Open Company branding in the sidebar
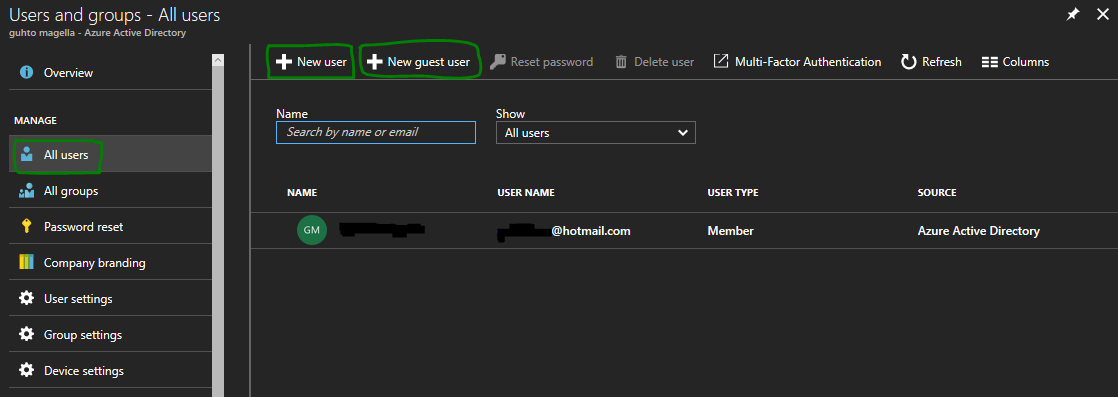Image resolution: width=1118 pixels, height=397 pixels. tap(111, 262)
